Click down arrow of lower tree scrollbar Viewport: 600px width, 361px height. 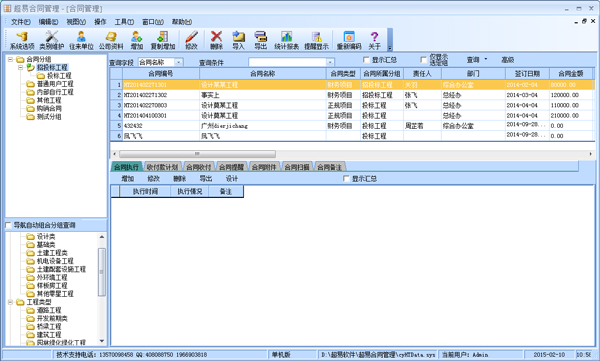pos(102,341)
